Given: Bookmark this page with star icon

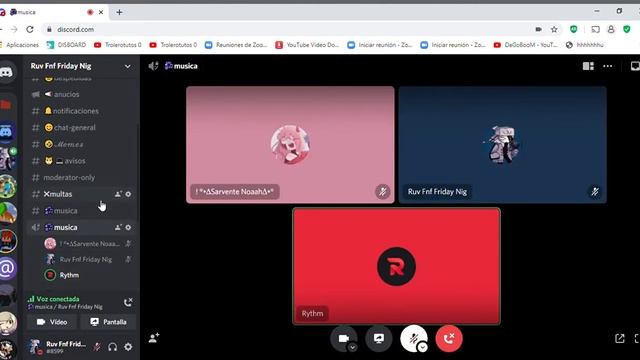Looking at the screenshot, I should click(554, 29).
